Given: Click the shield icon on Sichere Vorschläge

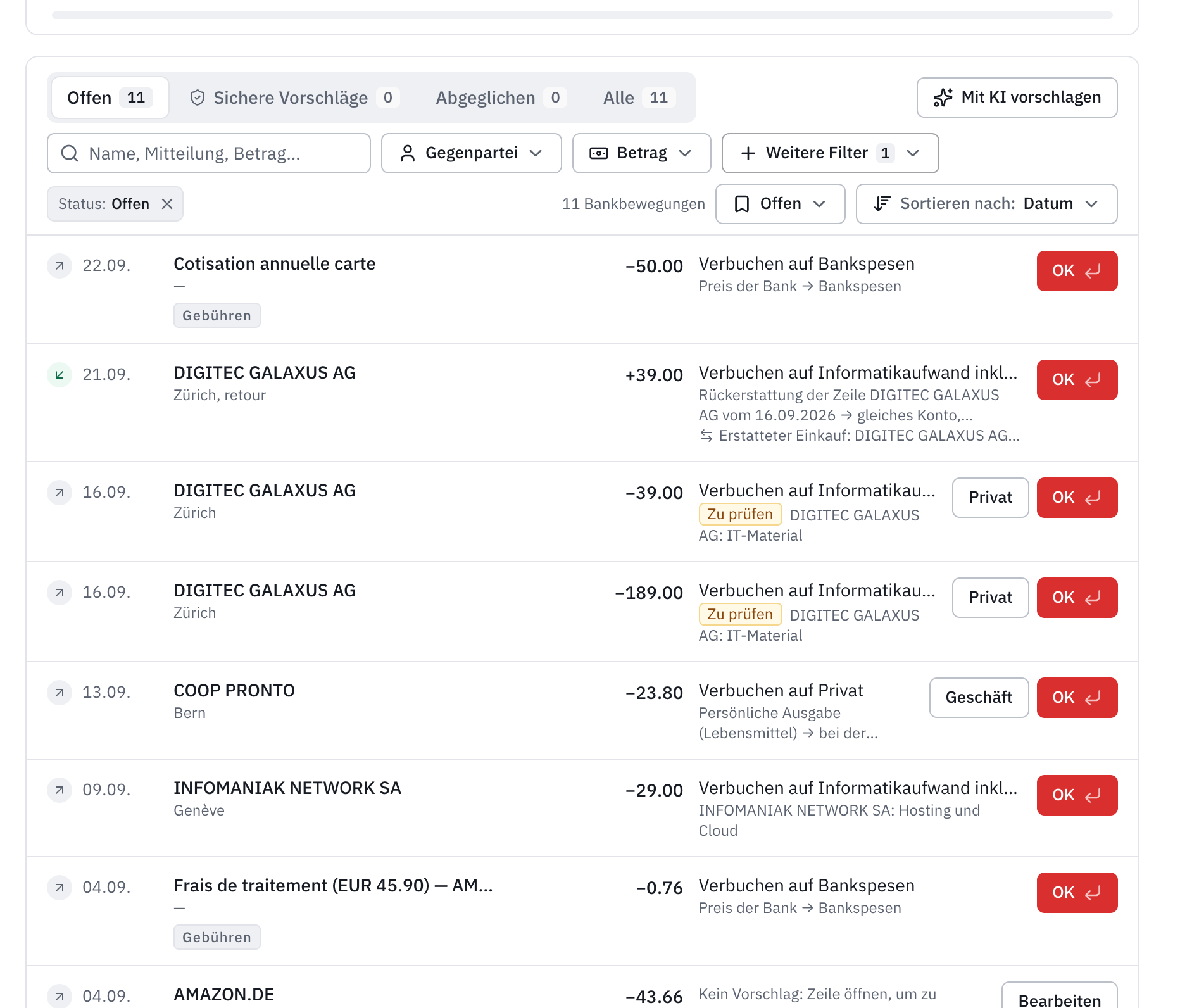Looking at the screenshot, I should [198, 98].
